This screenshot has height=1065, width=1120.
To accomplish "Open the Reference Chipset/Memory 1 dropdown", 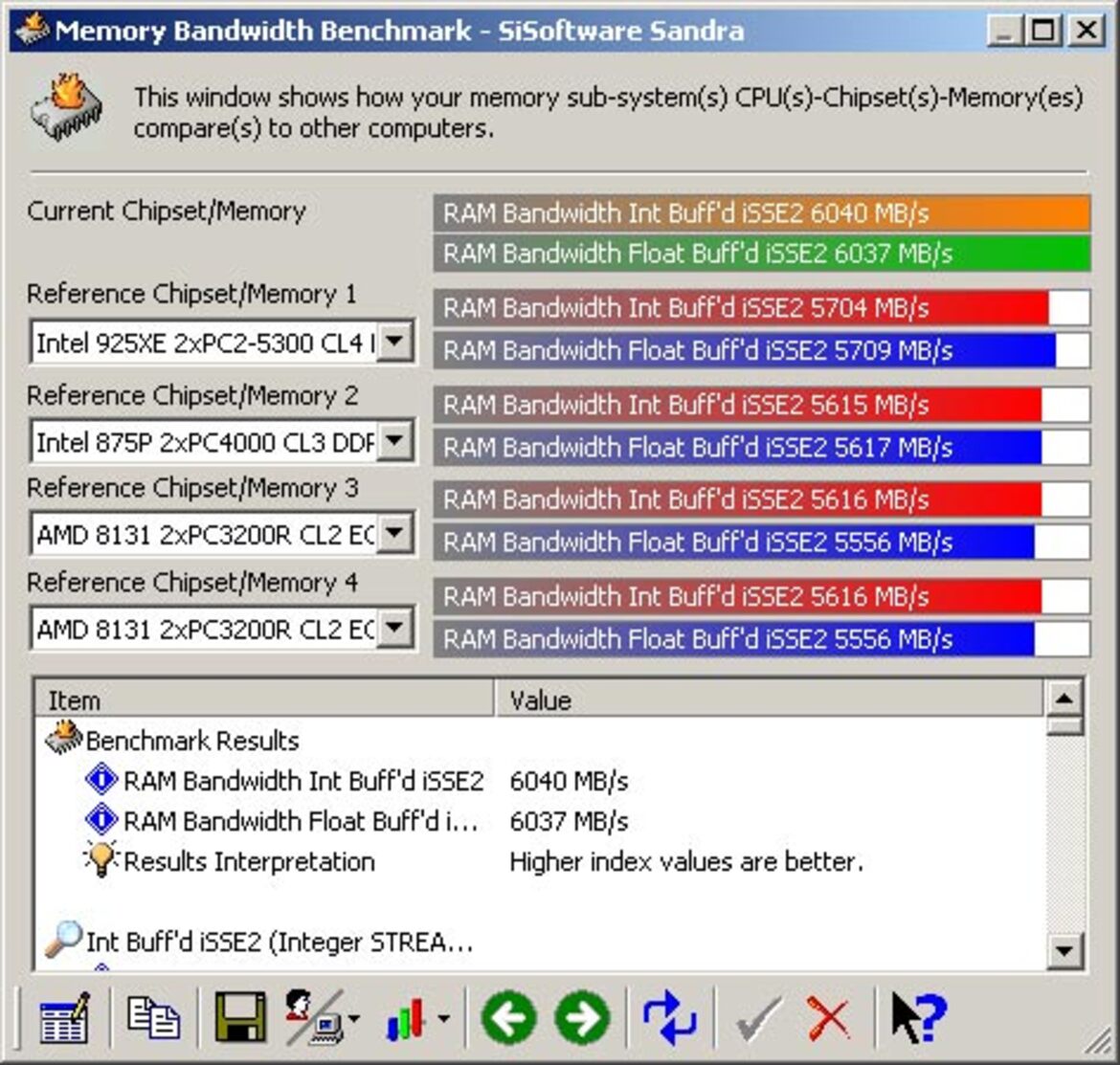I will (x=394, y=342).
